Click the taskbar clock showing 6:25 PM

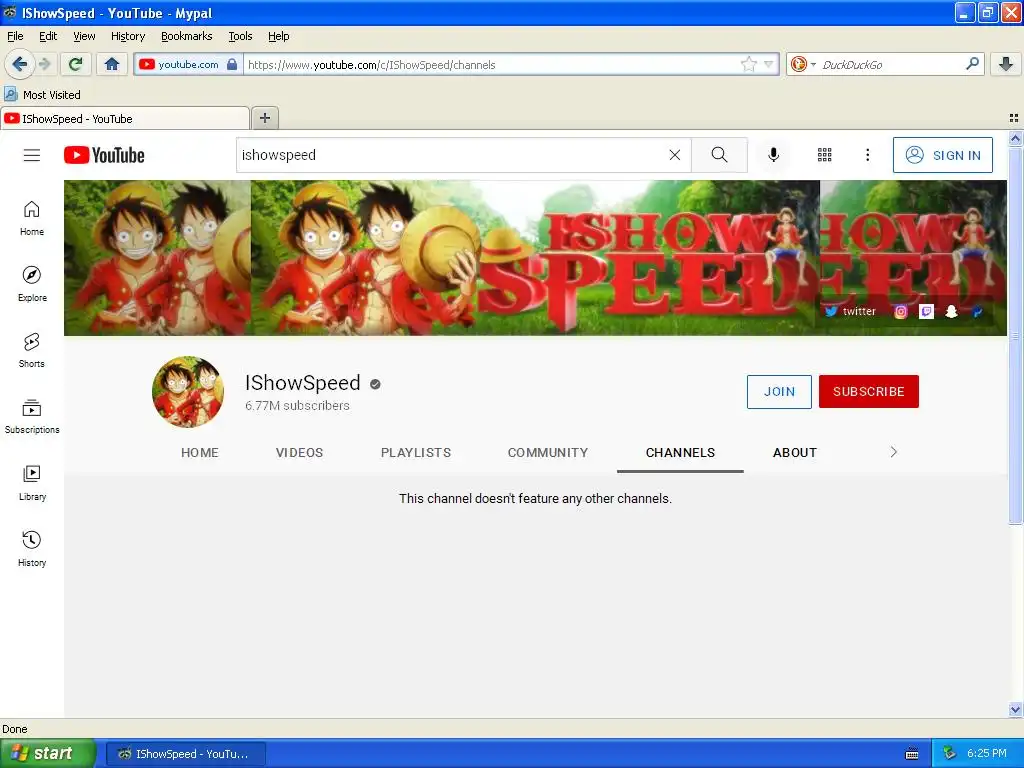[986, 754]
